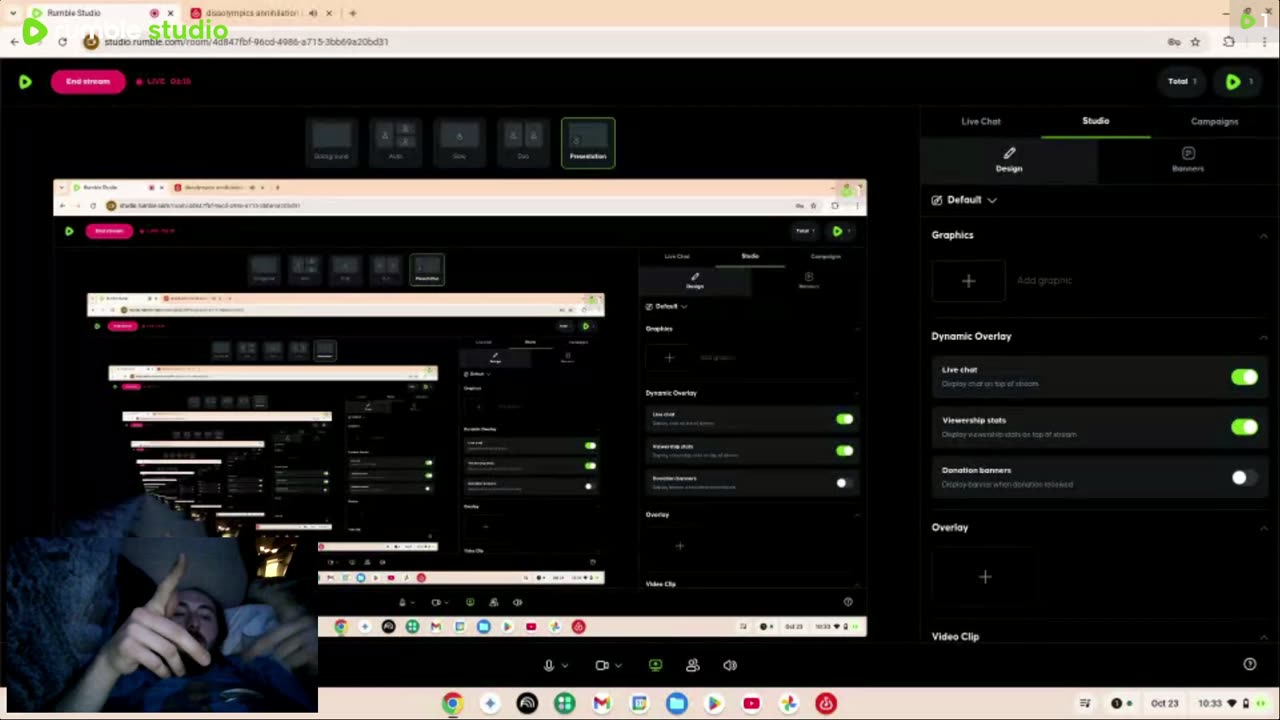1280x720 pixels.
Task: Click the green screen share icon
Action: 656,665
